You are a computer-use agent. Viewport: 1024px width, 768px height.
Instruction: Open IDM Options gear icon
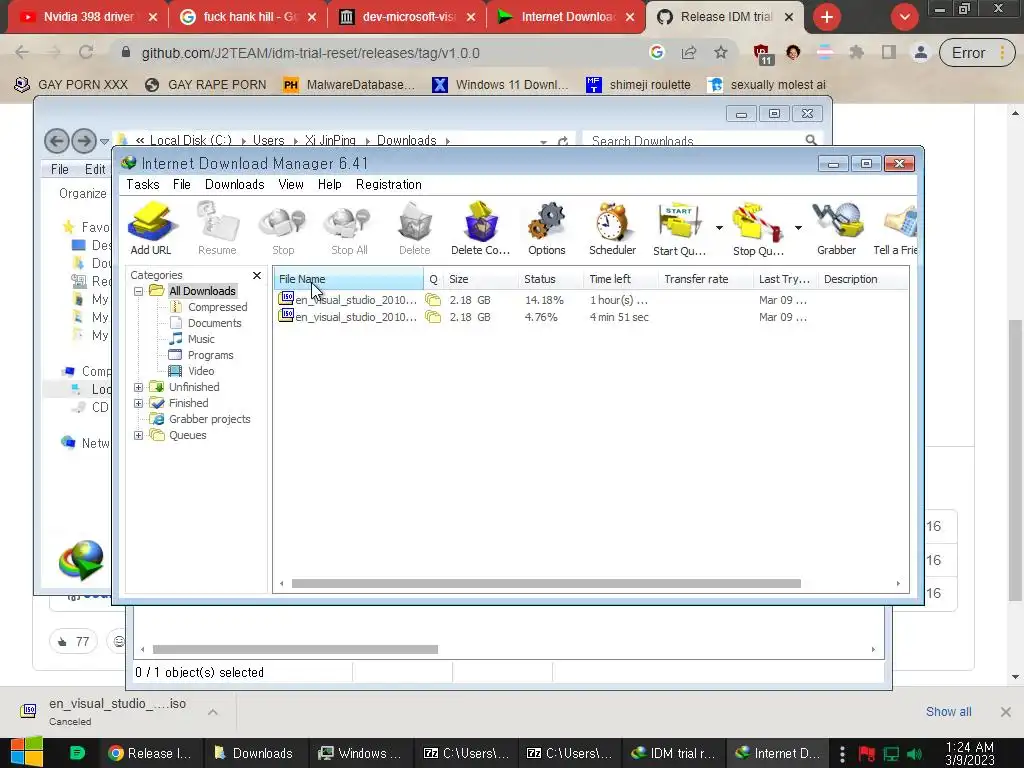(547, 229)
